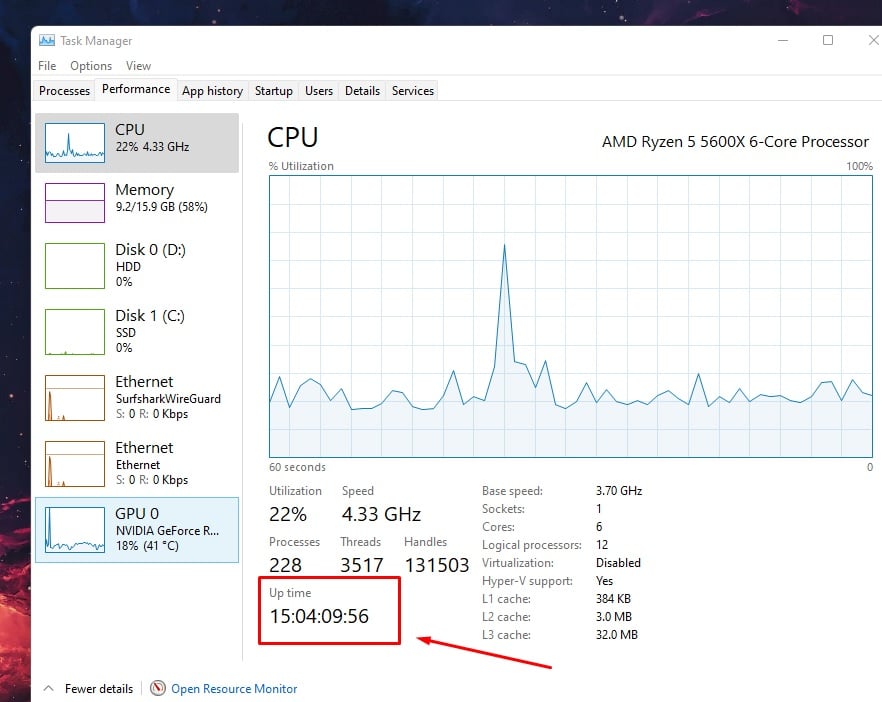This screenshot has height=702, width=882.
Task: Click the Processes count 228
Action: pyautogui.click(x=285, y=565)
